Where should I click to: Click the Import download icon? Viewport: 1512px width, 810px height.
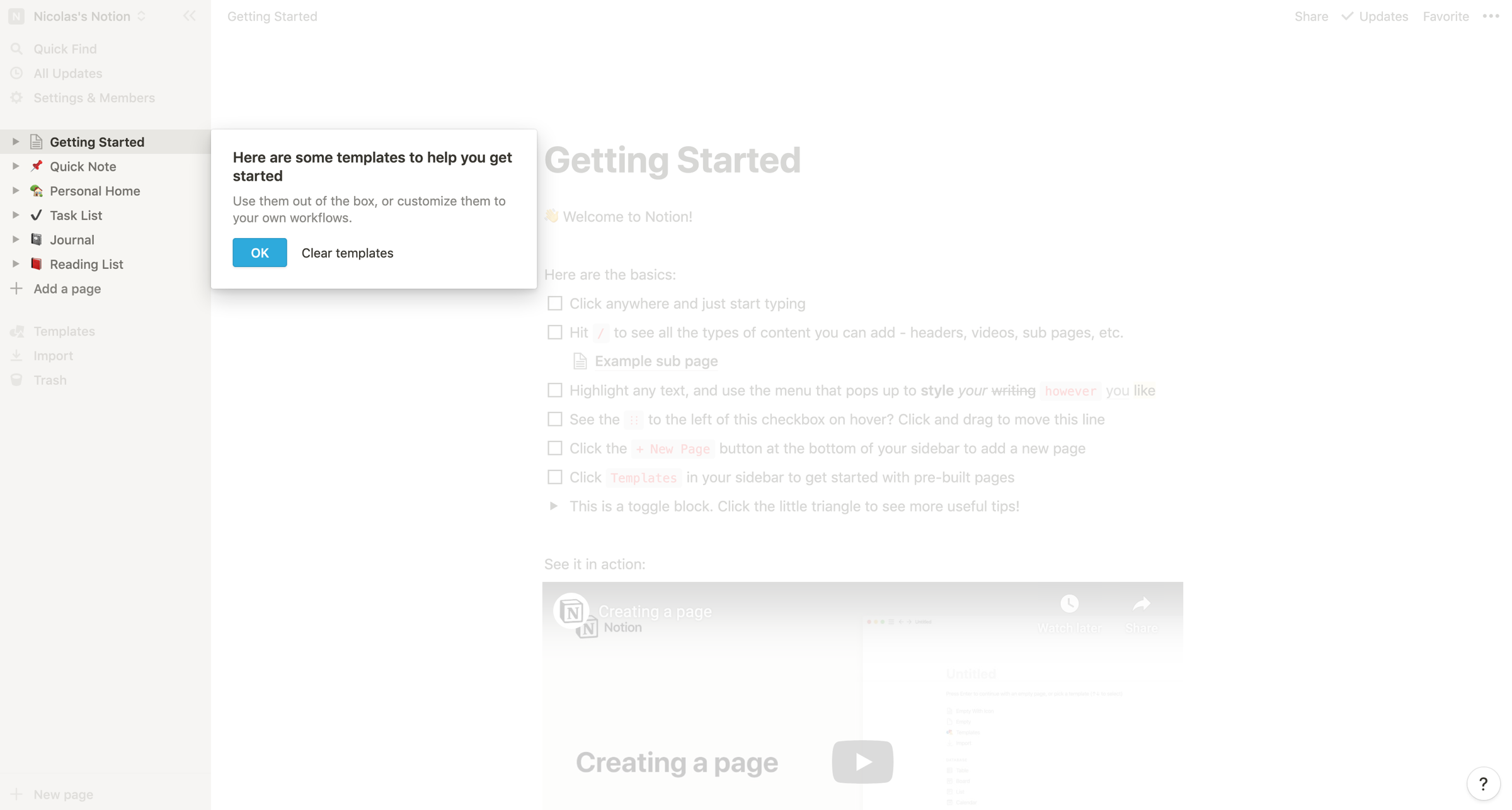(x=16, y=356)
